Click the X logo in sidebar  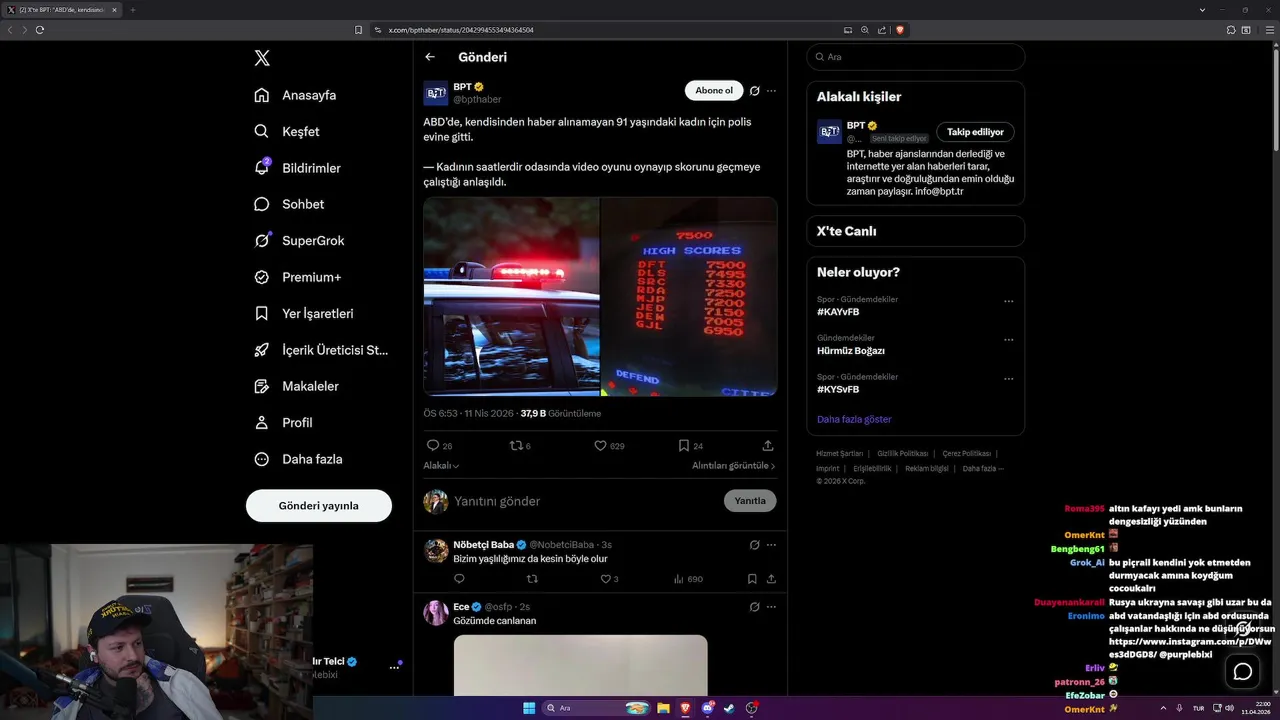[x=262, y=58]
